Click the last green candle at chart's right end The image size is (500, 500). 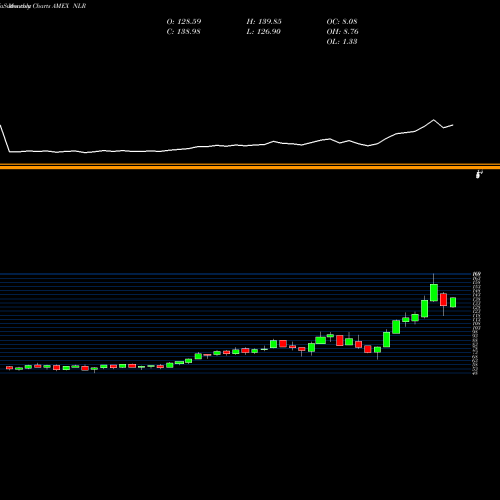pyautogui.click(x=453, y=302)
